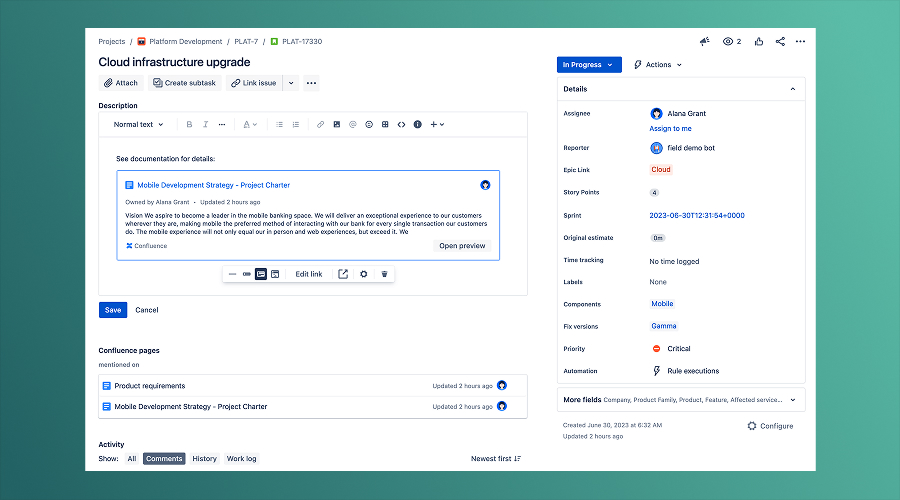The height and width of the screenshot is (500, 900).
Task: Click the mention icon in toolbar
Action: pos(353,125)
